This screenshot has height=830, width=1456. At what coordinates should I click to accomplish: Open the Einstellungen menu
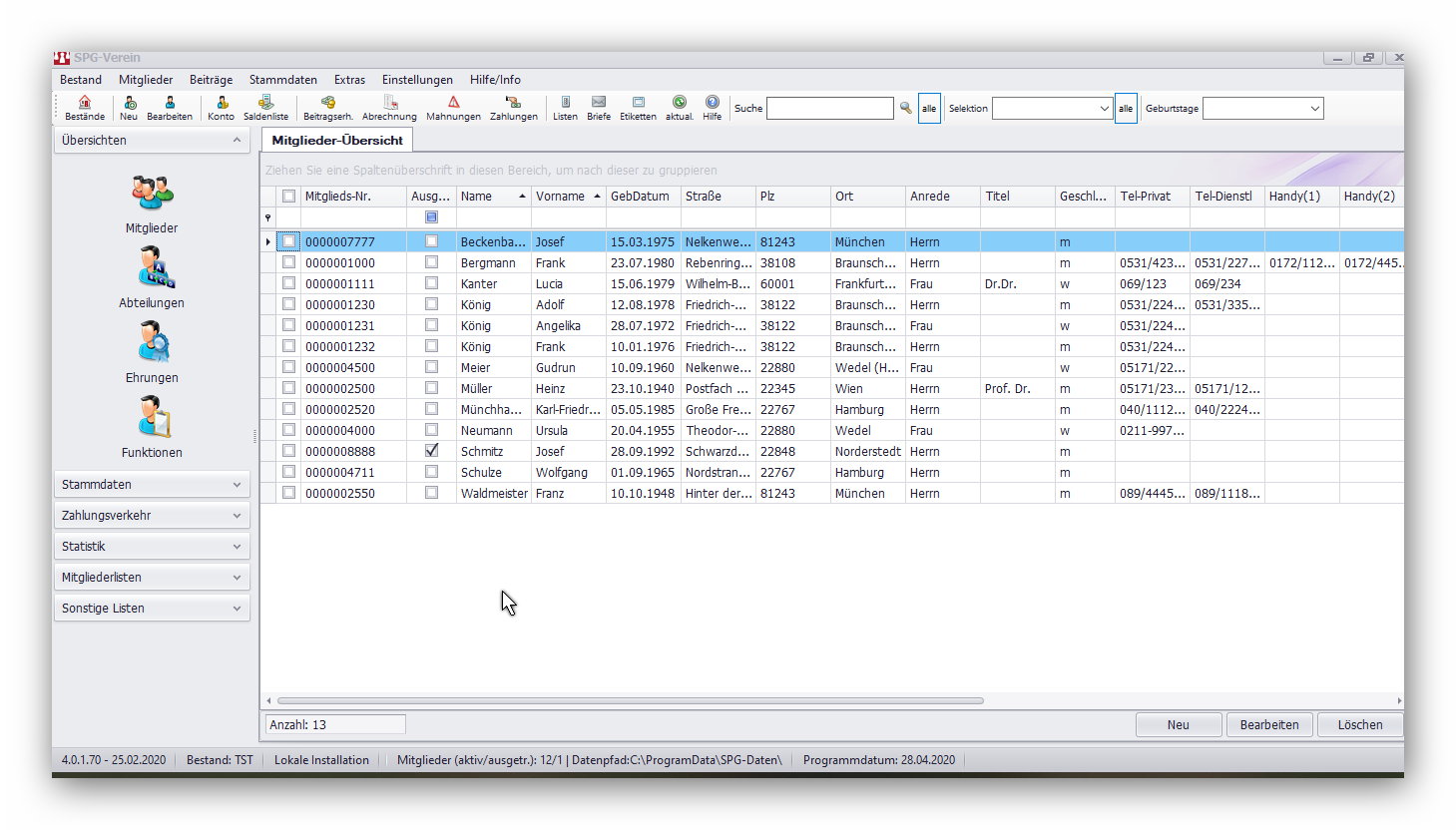pos(417,80)
